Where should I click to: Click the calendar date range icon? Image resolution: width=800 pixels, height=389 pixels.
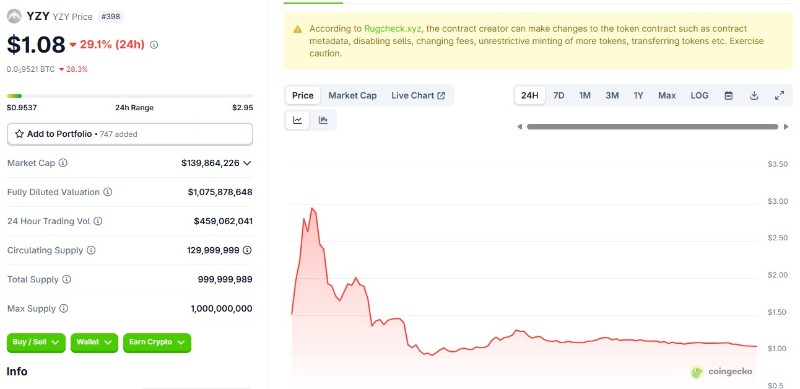[729, 95]
